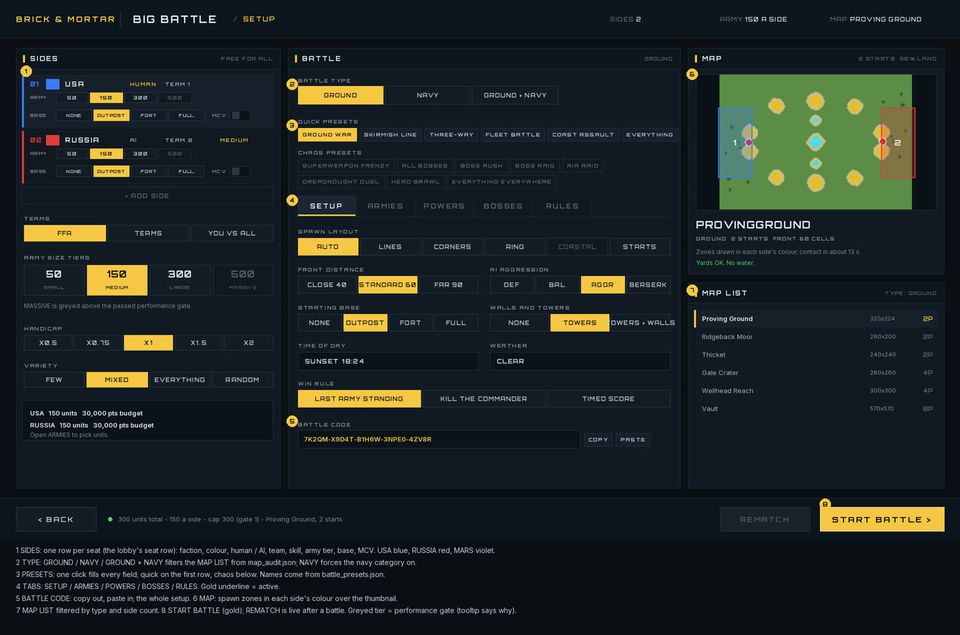Switch battle type to NAVY
960x635 pixels.
427,95
